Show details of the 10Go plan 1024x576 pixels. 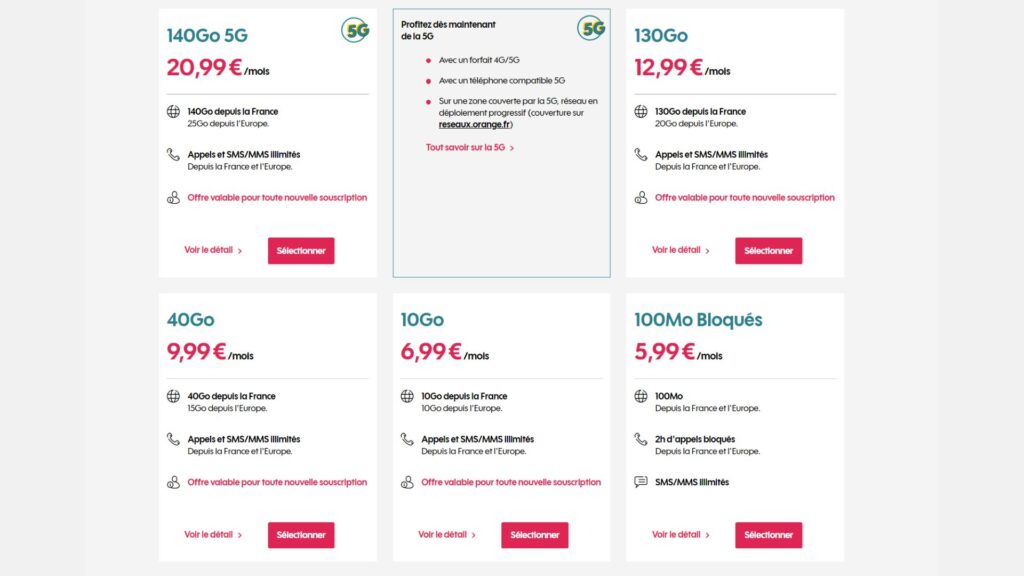[x=446, y=535]
